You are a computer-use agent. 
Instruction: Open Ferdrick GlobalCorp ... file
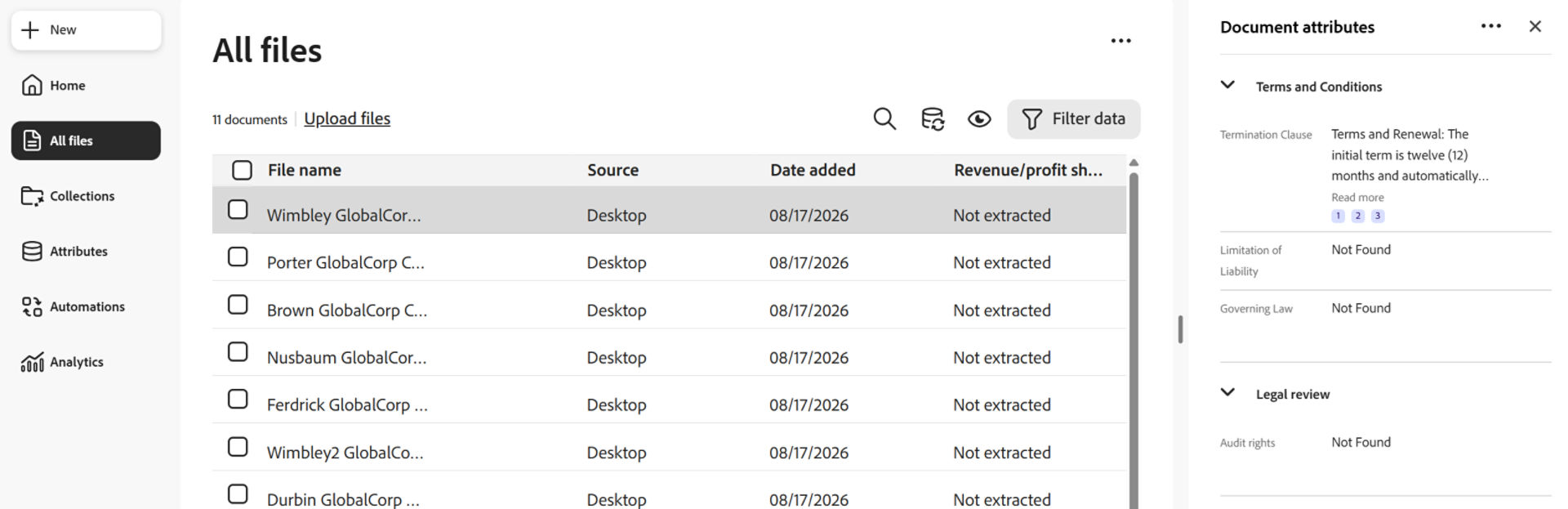[x=347, y=405]
